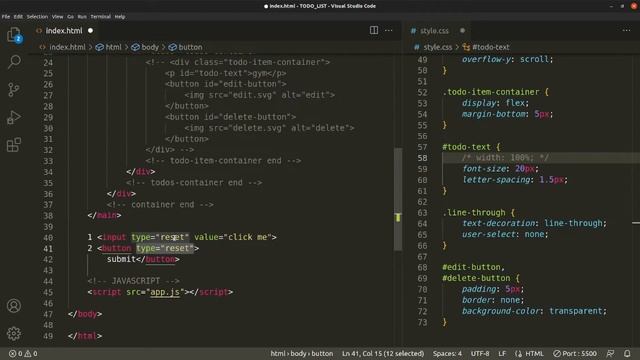Expand the body breadcrumb item
Image resolution: width=640 pixels, height=360 pixels.
coord(145,47)
